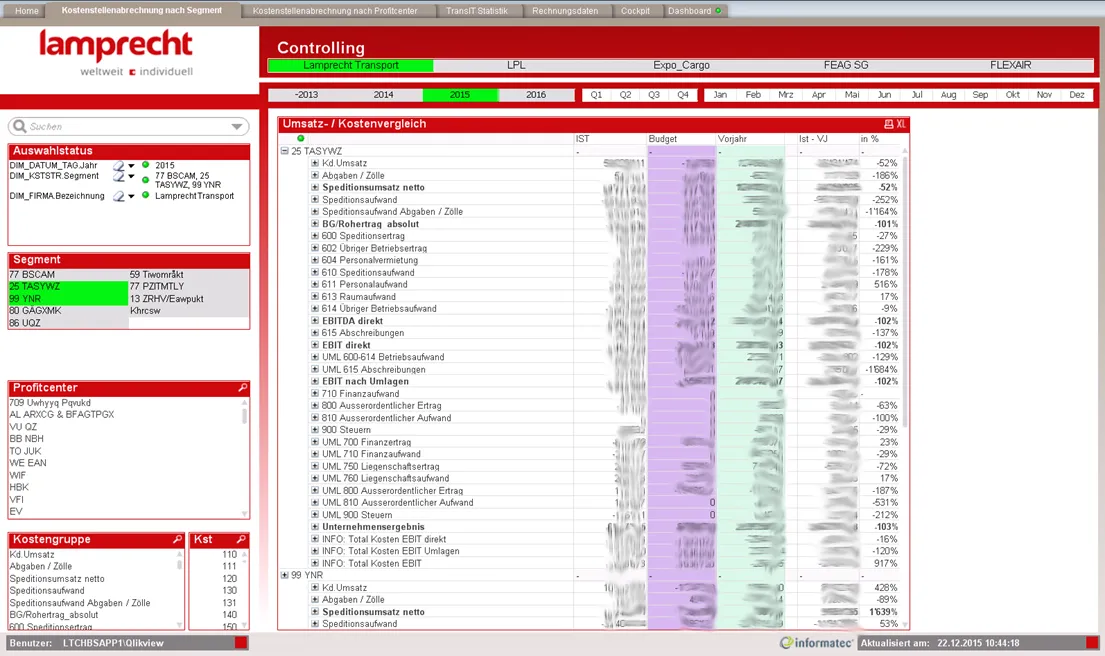This screenshot has width=1105, height=656.
Task: Click the lamprecht logo
Action: point(116,53)
